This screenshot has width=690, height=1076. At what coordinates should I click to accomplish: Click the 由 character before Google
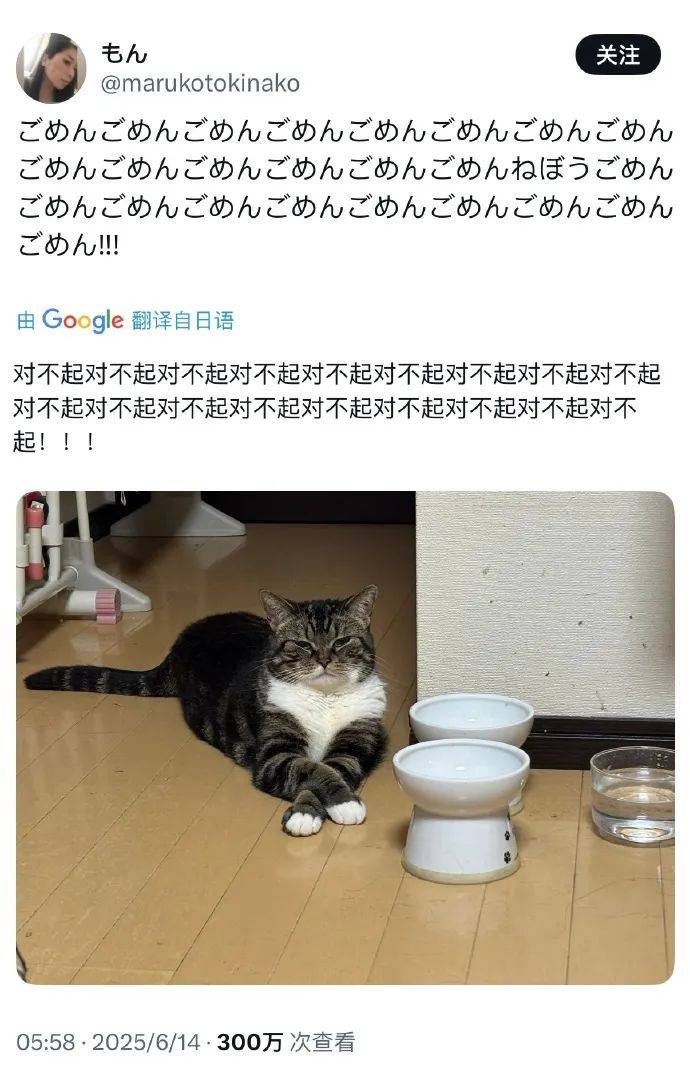[26, 320]
